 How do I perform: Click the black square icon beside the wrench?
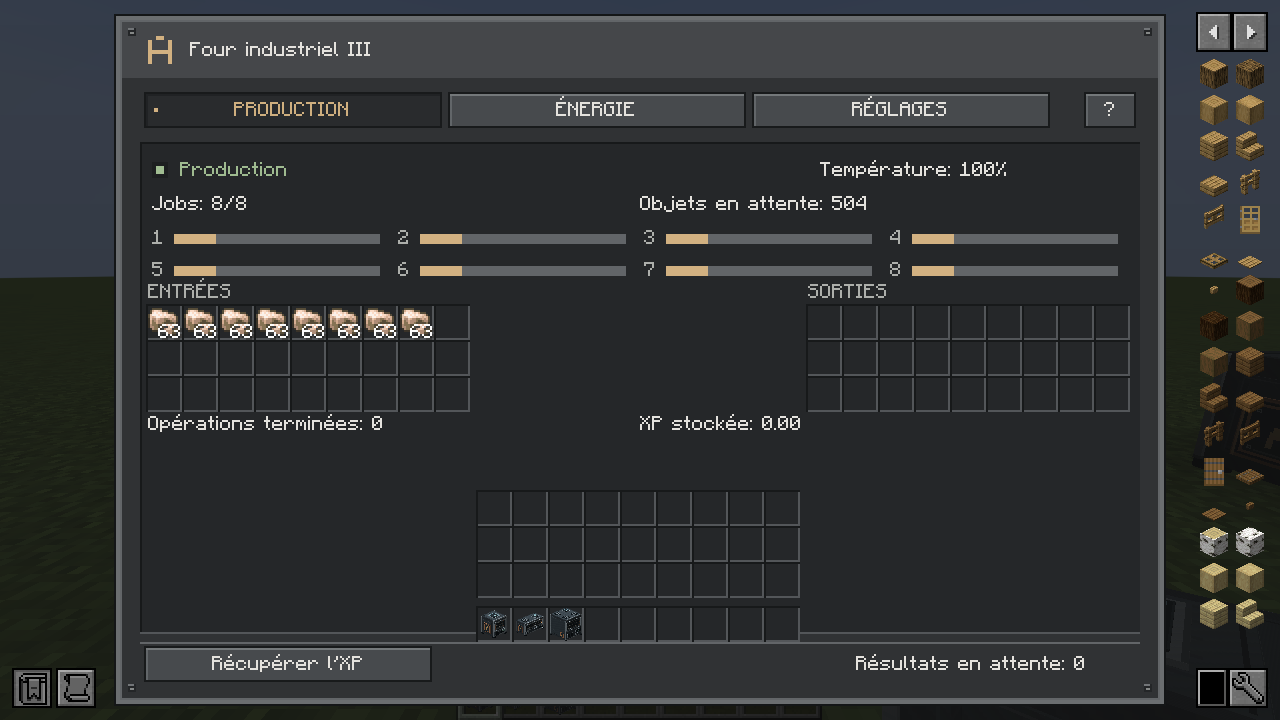(x=1212, y=688)
